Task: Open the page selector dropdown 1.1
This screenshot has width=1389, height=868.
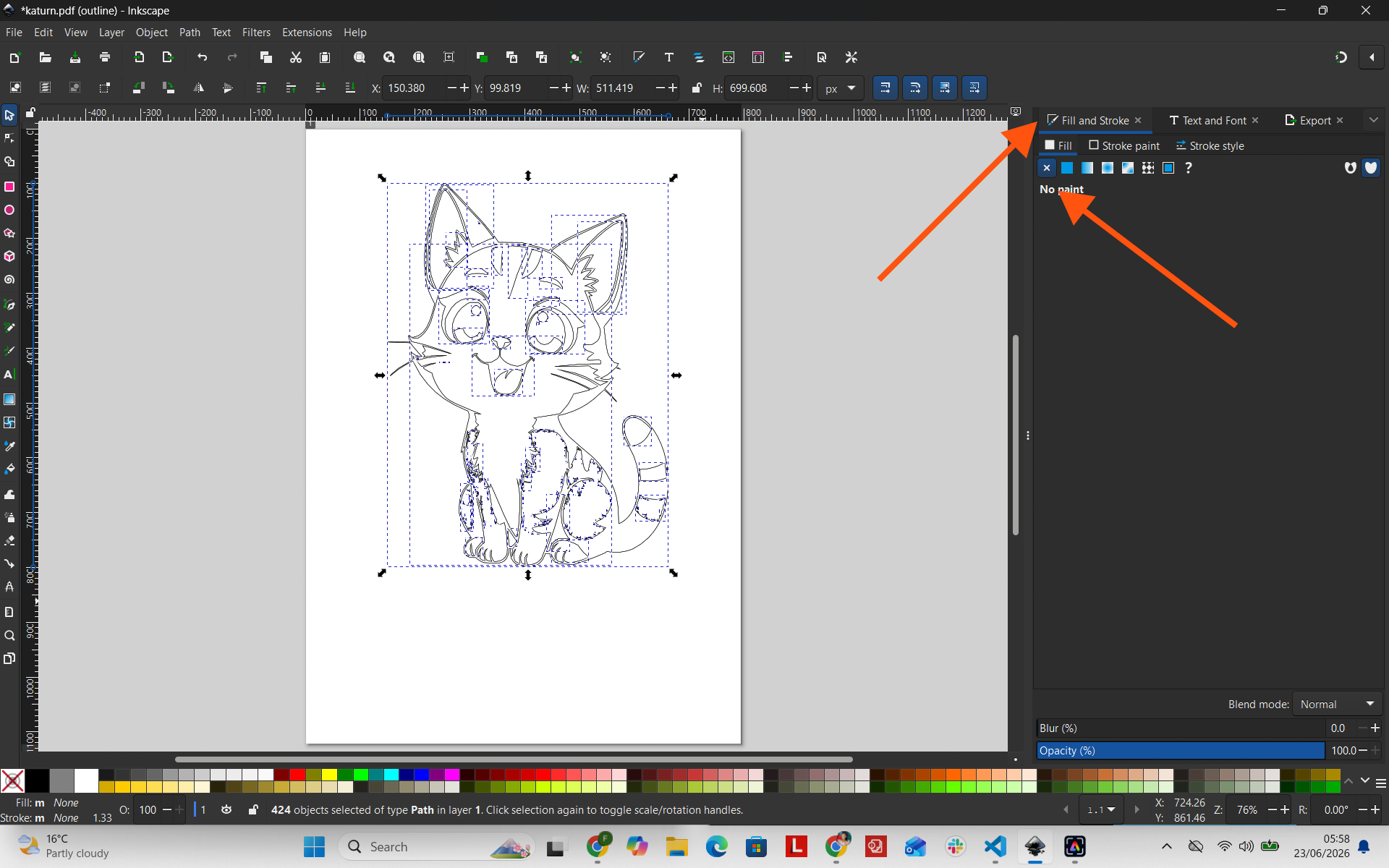Action: pyautogui.click(x=1101, y=810)
